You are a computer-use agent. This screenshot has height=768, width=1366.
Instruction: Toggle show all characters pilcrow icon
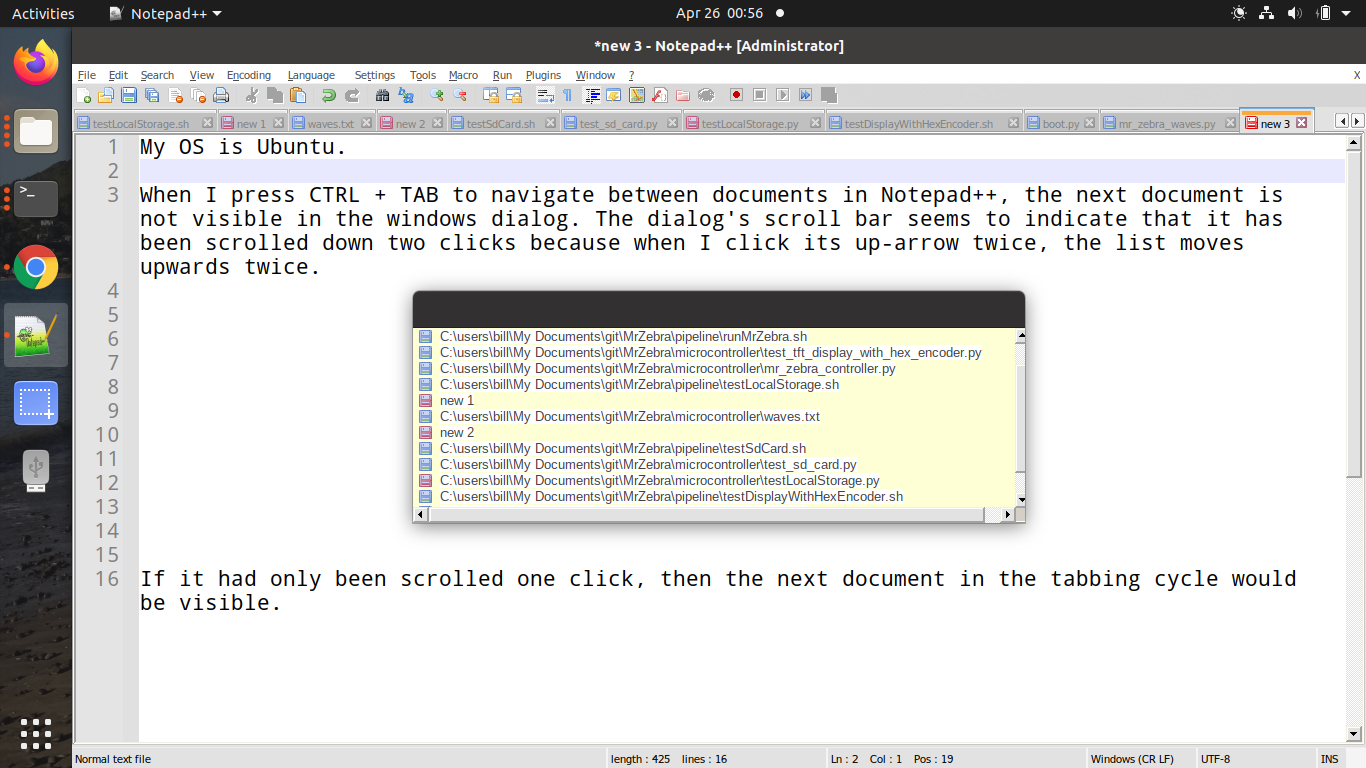567,95
